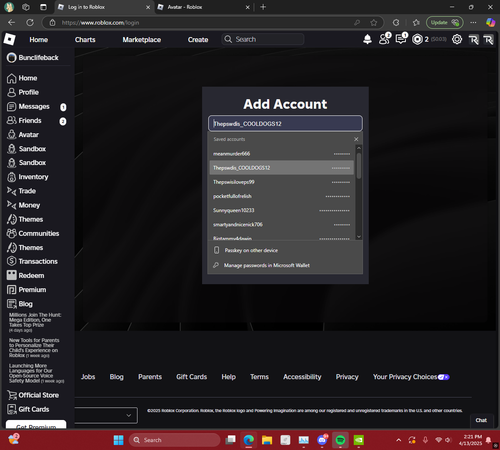Open the Accessibility footer link
Image resolution: width=500 pixels, height=450 pixels.
coord(302,377)
